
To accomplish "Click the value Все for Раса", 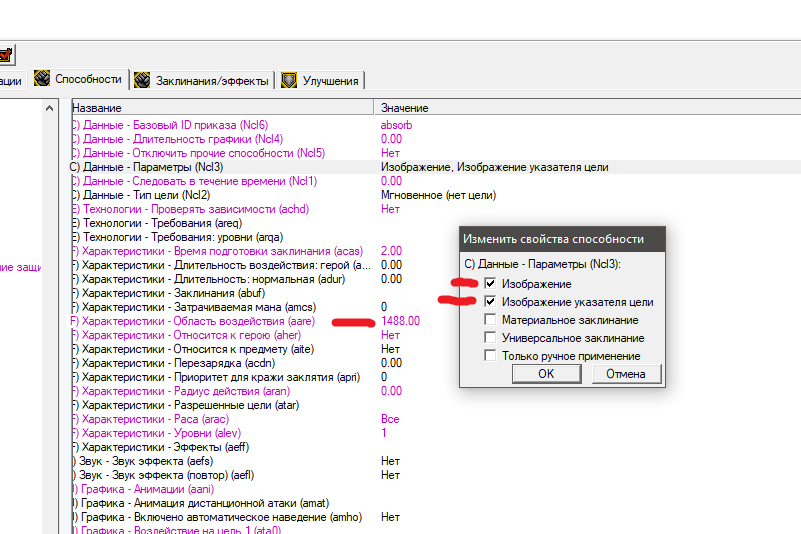I will point(390,419).
